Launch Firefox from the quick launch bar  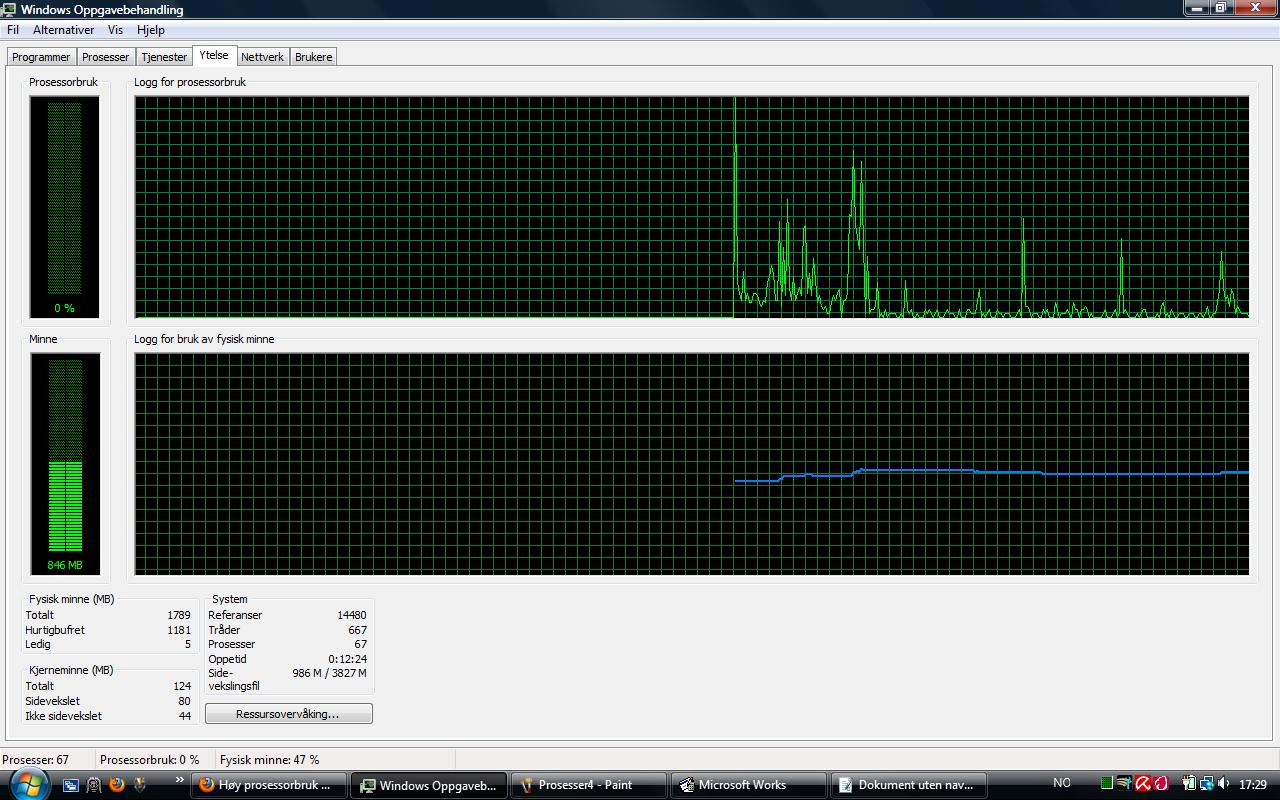pyautogui.click(x=117, y=785)
